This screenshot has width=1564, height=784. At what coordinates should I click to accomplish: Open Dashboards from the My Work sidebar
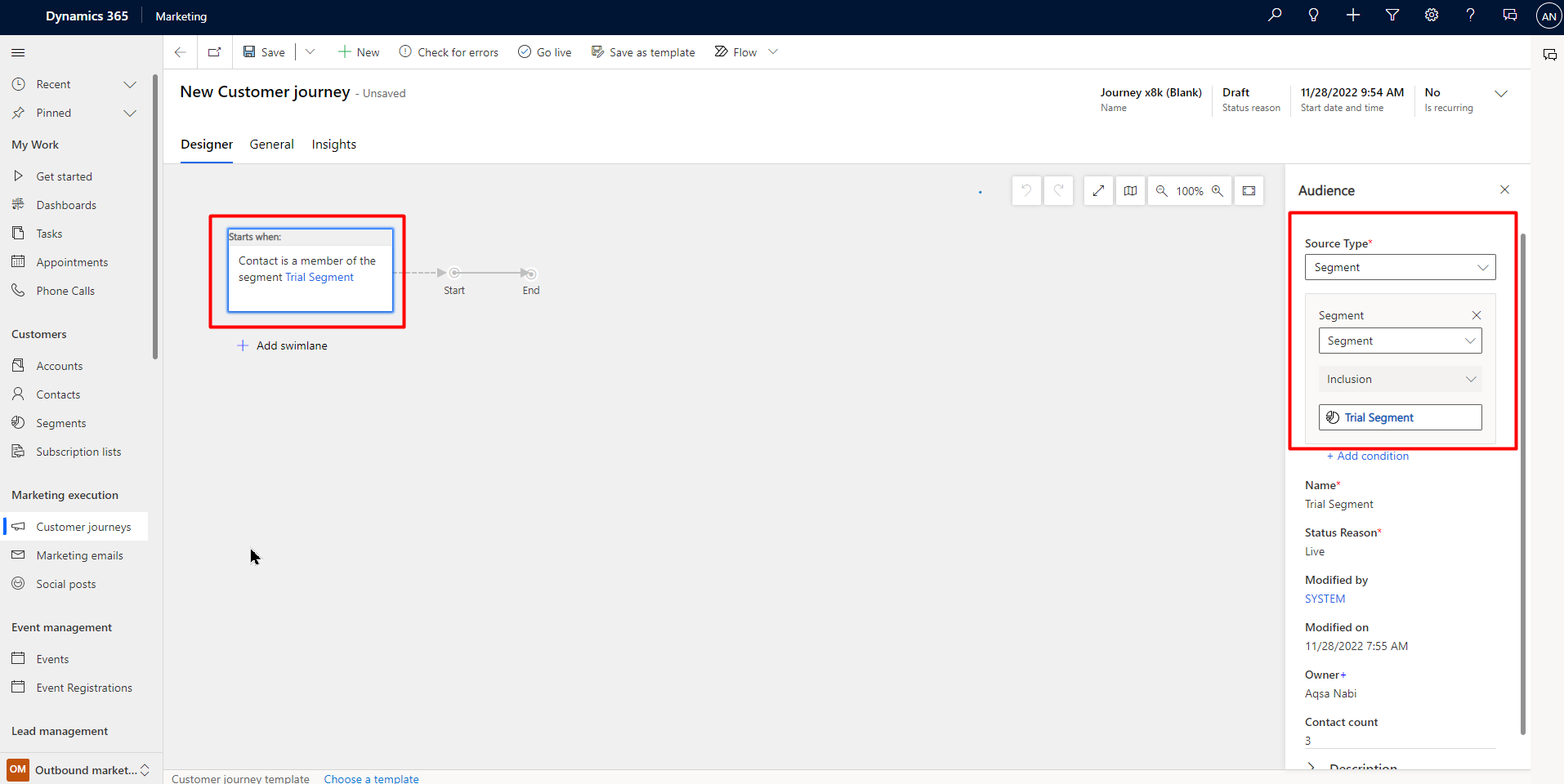[x=65, y=204]
